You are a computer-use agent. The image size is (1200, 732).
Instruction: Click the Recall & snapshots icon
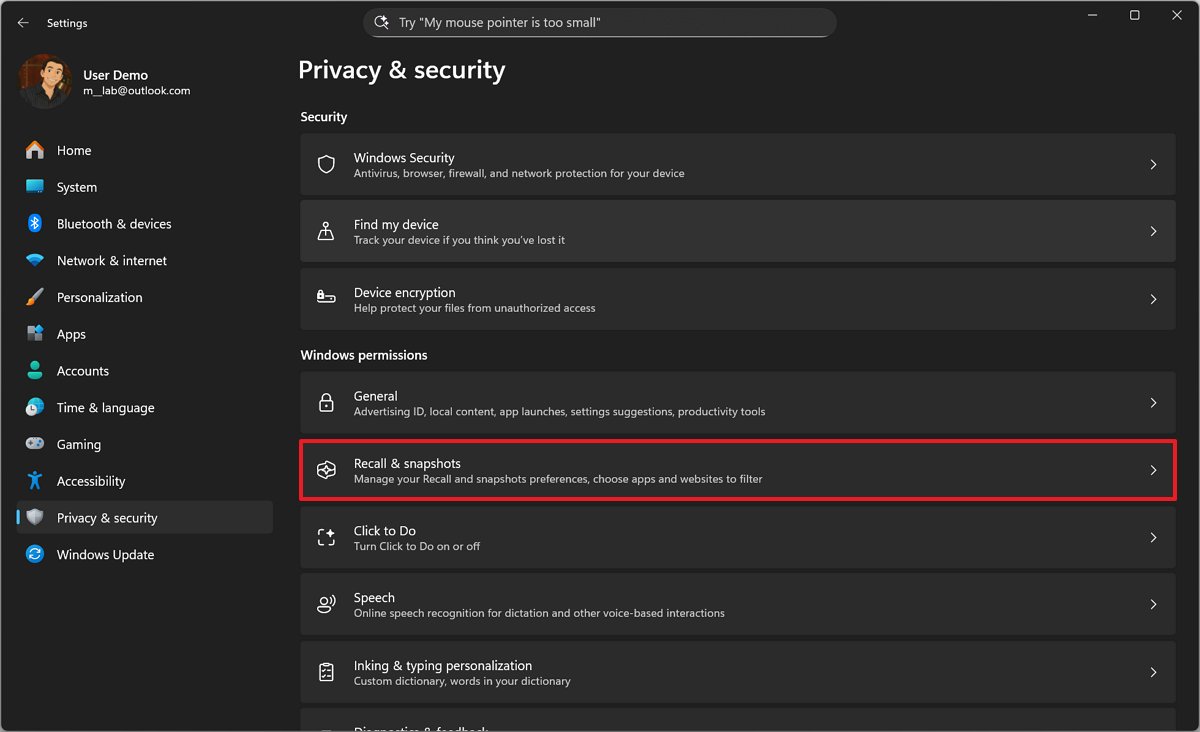pyautogui.click(x=326, y=470)
